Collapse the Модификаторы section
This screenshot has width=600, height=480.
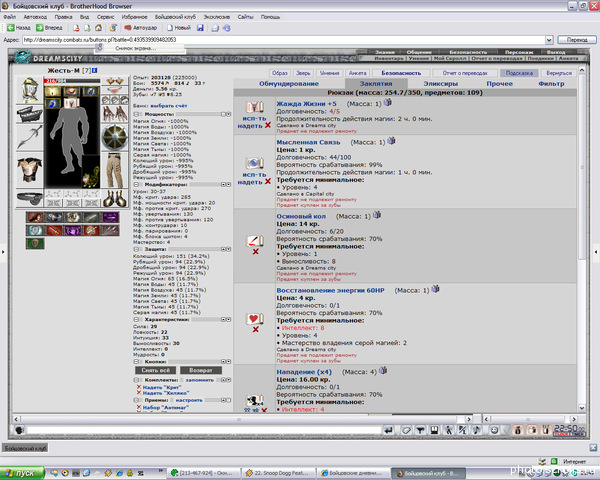(x=136, y=184)
